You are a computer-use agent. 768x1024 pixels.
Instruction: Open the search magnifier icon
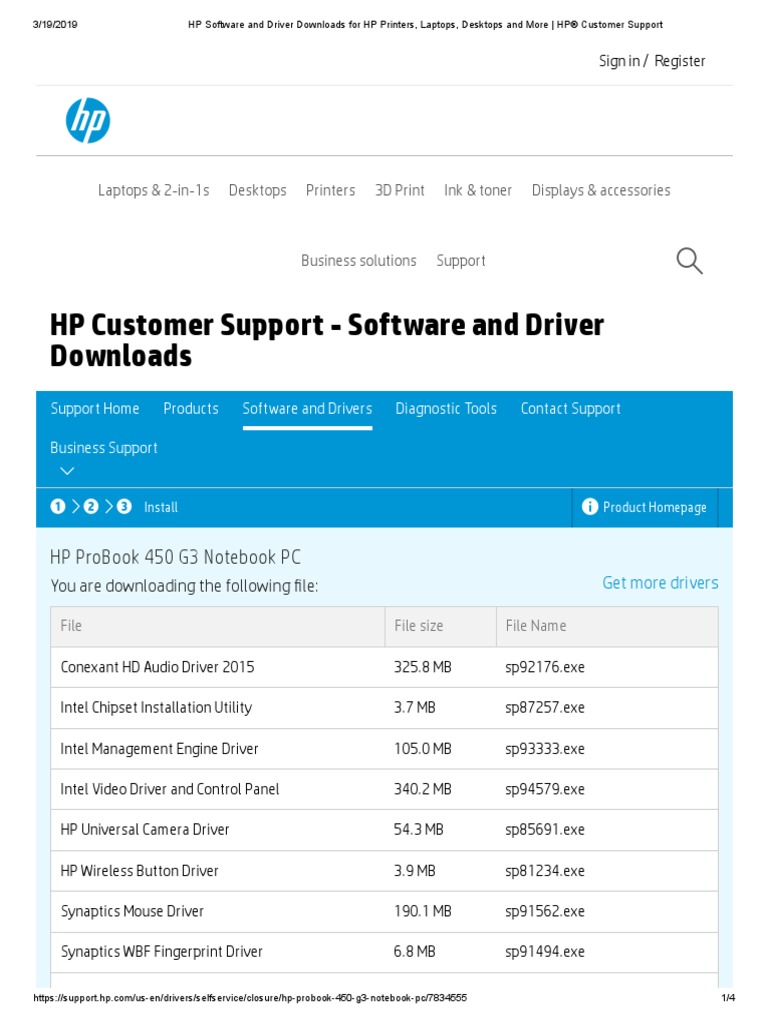[689, 261]
